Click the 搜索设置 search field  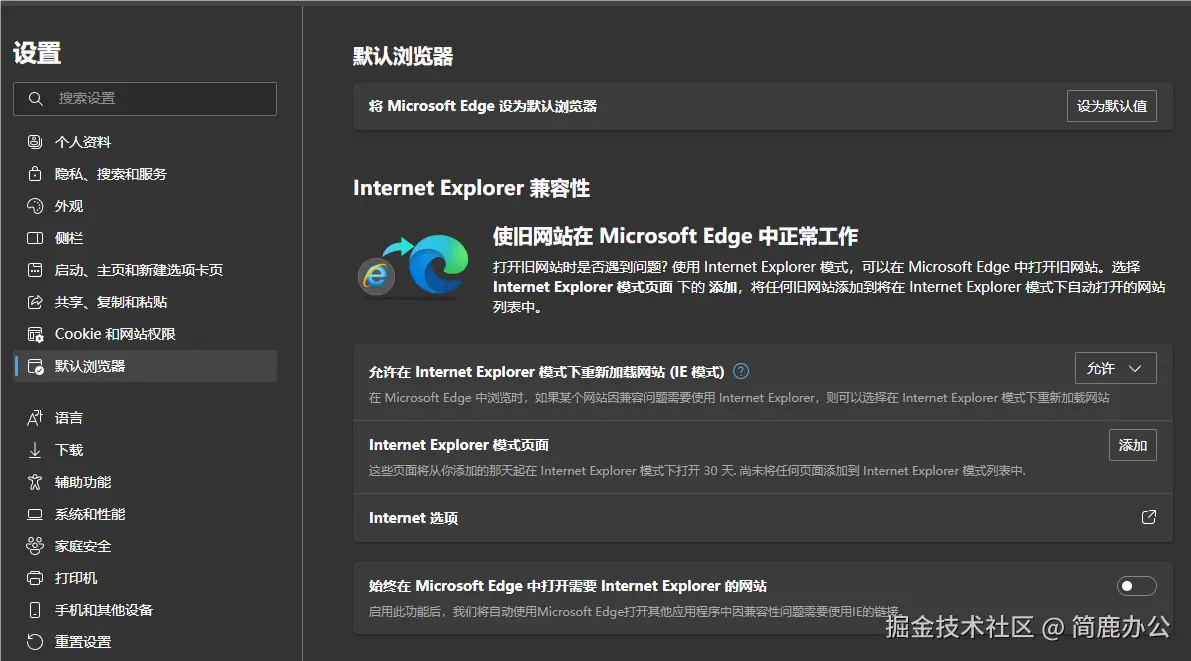pyautogui.click(x=145, y=99)
